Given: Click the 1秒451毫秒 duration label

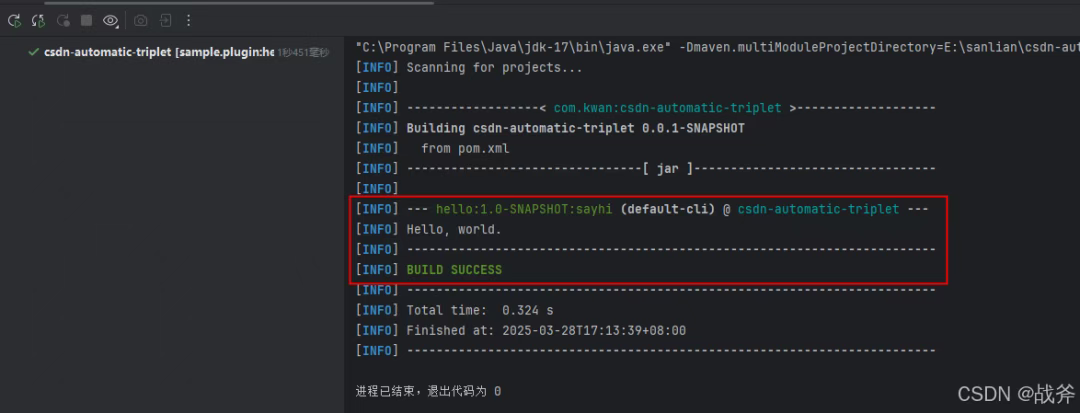Looking at the screenshot, I should point(303,52).
